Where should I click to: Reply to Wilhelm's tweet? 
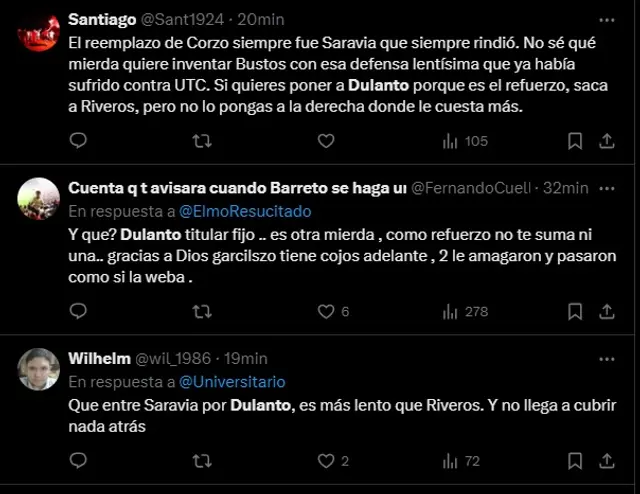[x=78, y=461]
